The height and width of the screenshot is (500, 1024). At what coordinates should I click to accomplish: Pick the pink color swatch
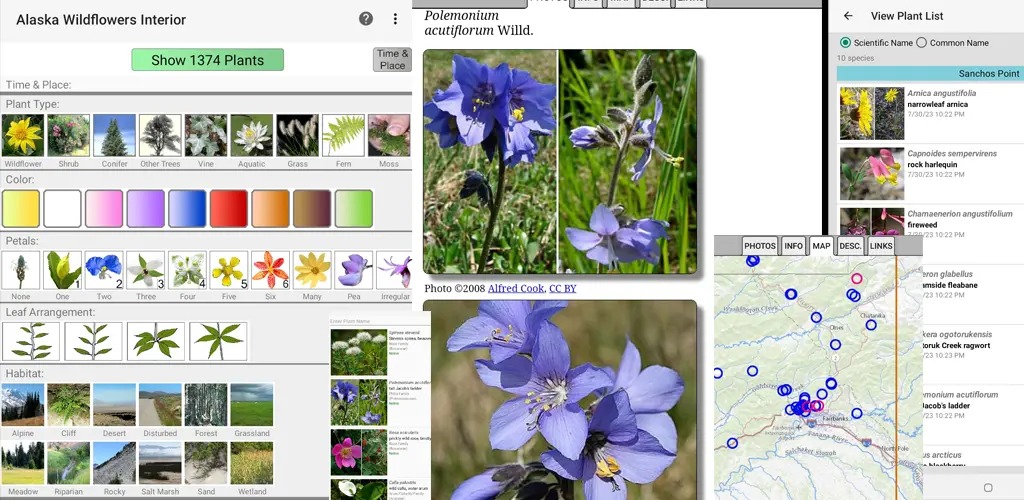coord(104,209)
